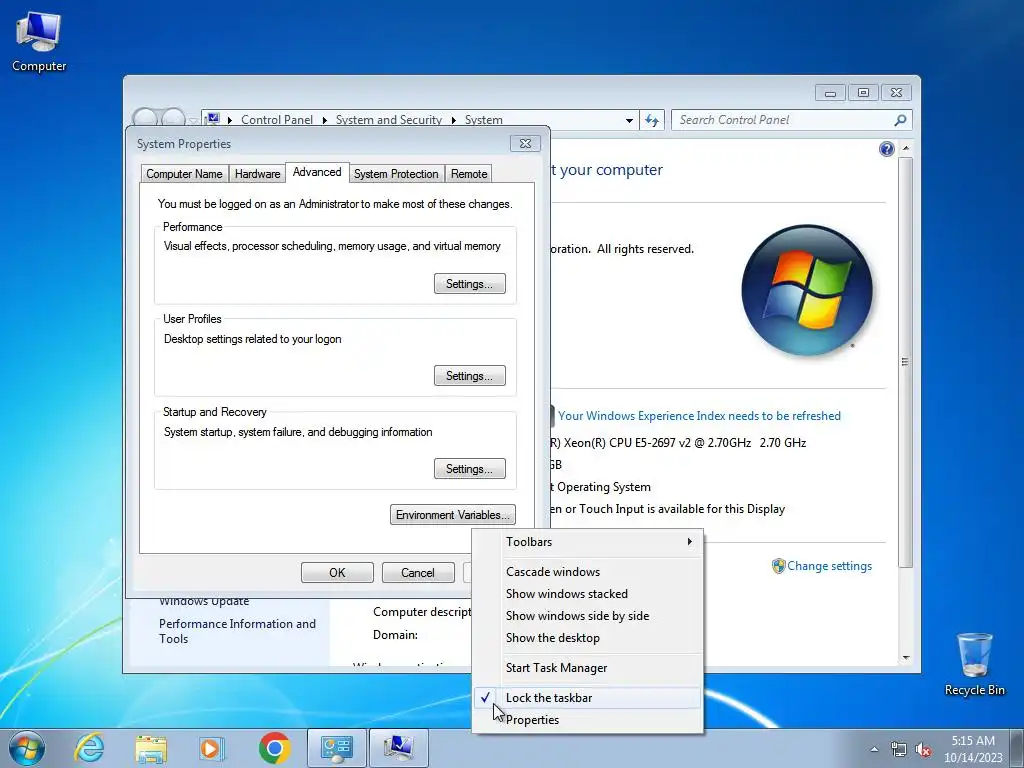Click the Forward button in Control Panel window
Screen dimensions: 1024x768
pos(173,117)
